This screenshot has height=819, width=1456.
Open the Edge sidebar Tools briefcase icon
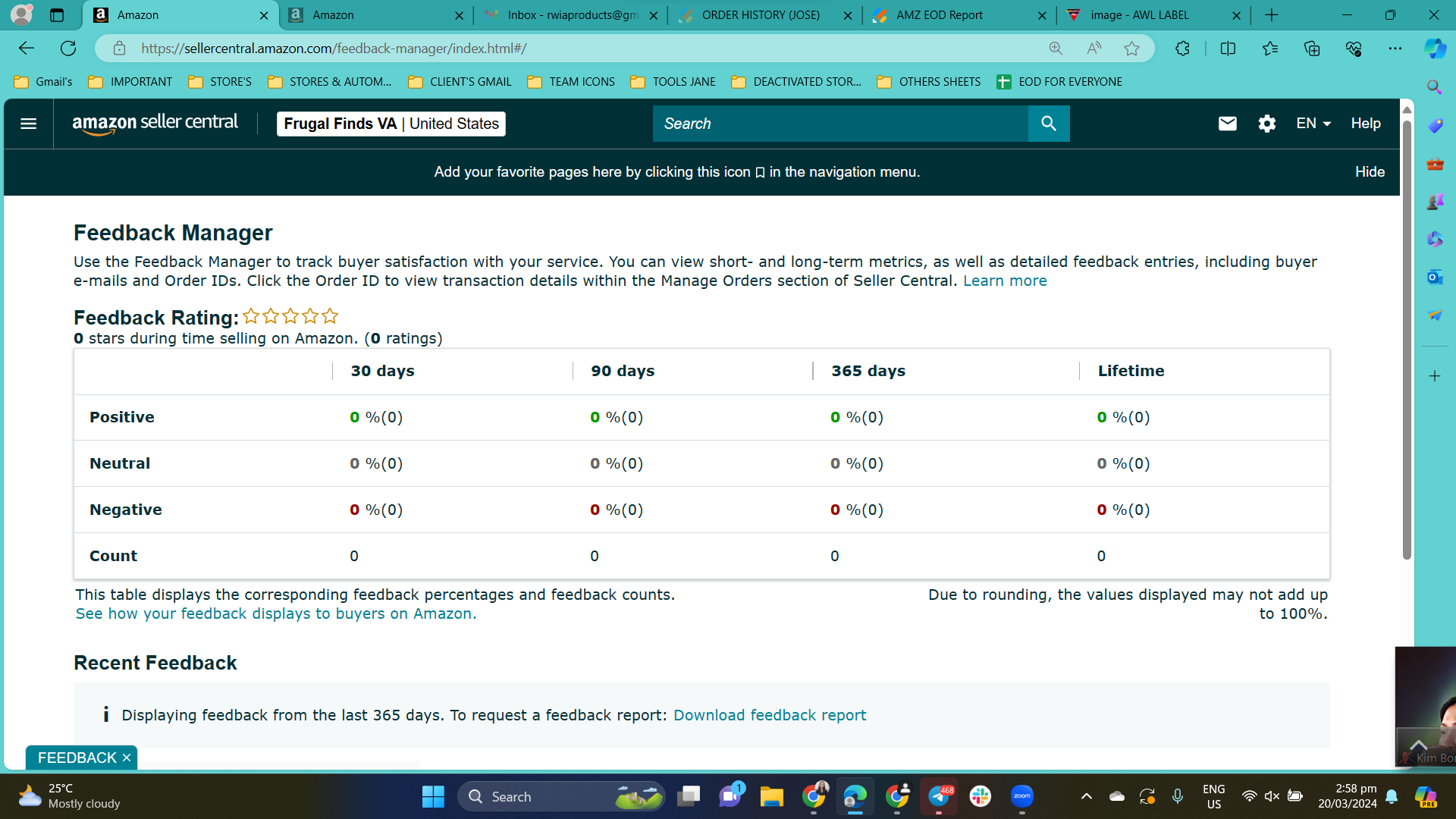coord(1434,163)
